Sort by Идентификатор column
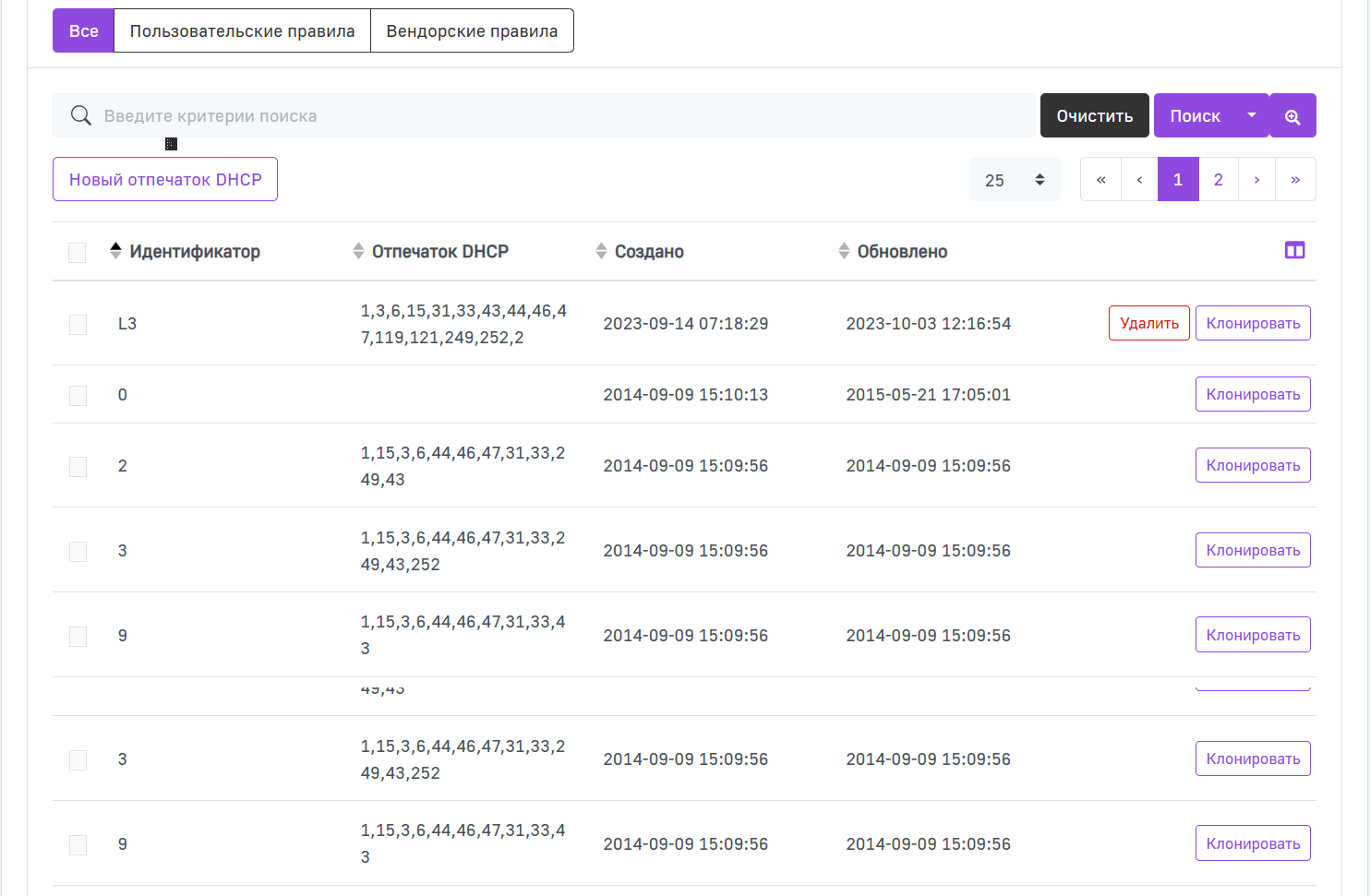This screenshot has height=896, width=1370. 194,252
